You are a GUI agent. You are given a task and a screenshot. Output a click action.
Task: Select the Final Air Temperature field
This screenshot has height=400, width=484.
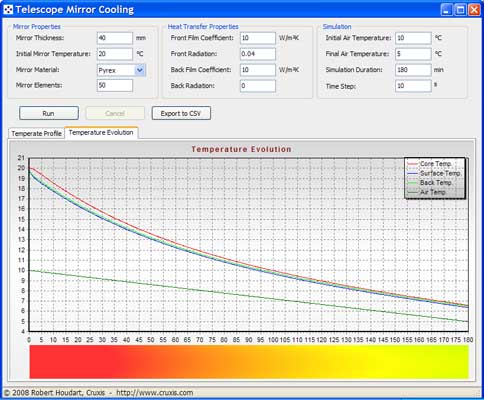[413, 54]
